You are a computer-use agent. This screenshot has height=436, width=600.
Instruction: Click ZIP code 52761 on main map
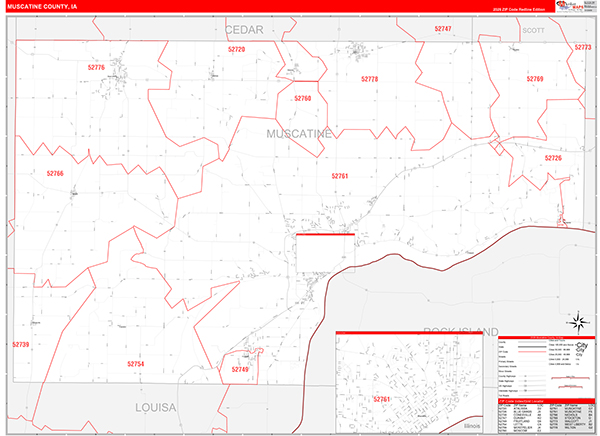[340, 176]
